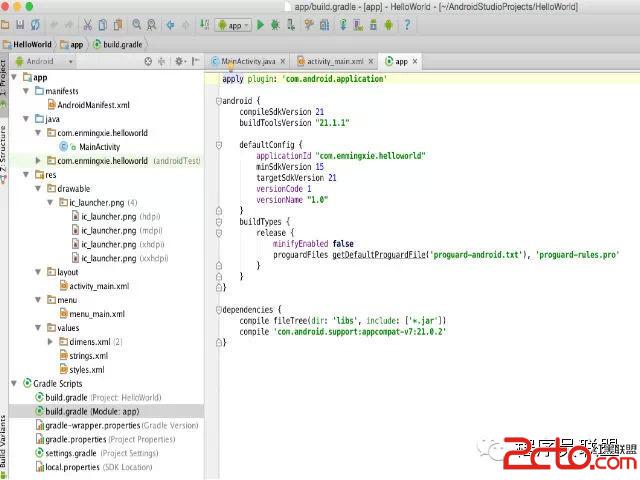Open the app run configuration dropdown
The image size is (640, 480).
coord(233,25)
